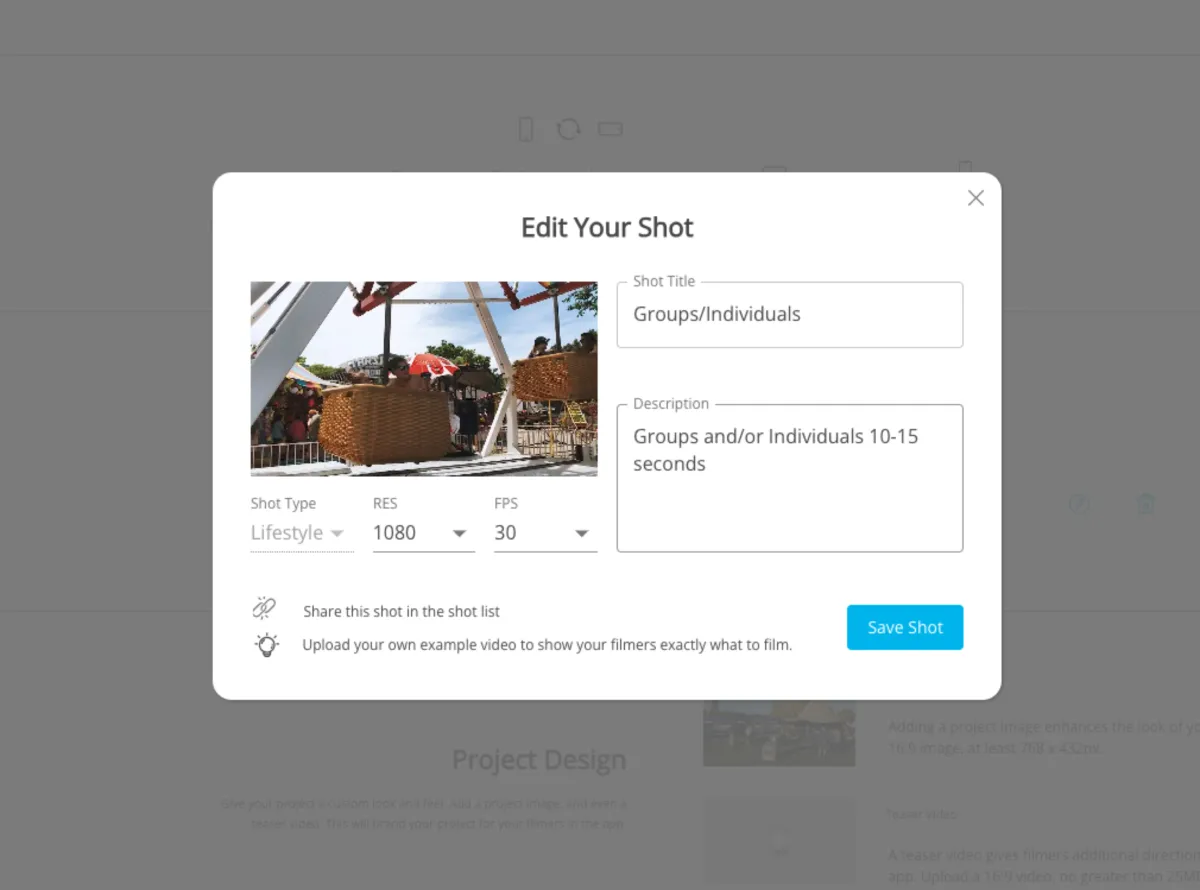
Task: Click the dimmed rotate orientation icon
Action: click(x=568, y=129)
